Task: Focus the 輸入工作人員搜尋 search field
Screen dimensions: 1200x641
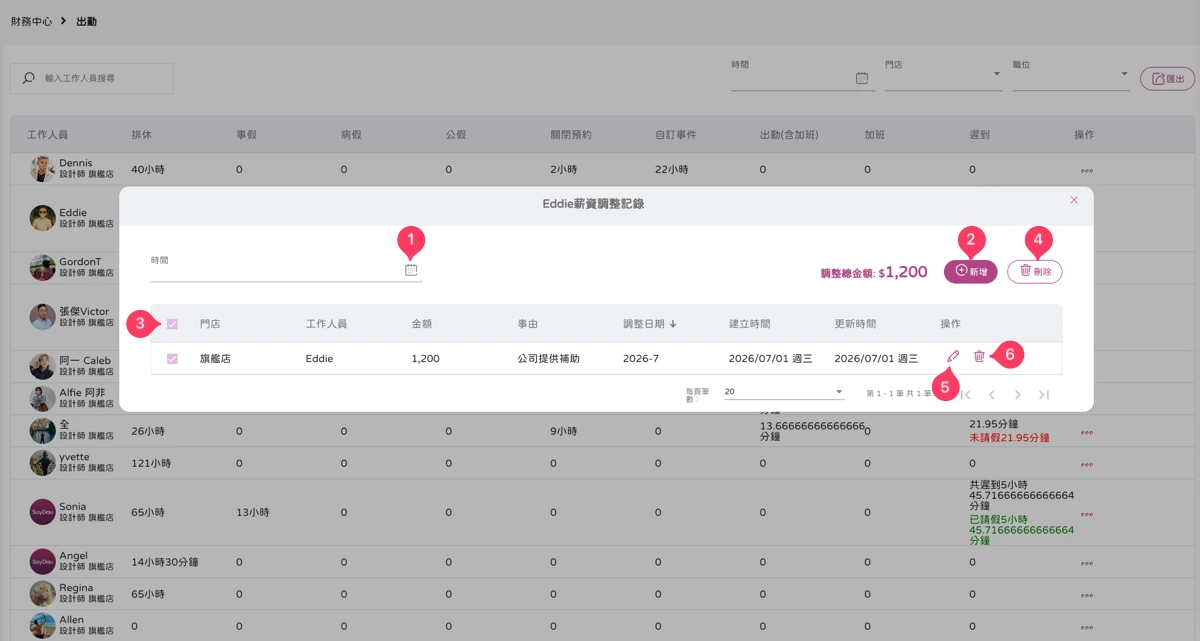Action: (x=92, y=78)
